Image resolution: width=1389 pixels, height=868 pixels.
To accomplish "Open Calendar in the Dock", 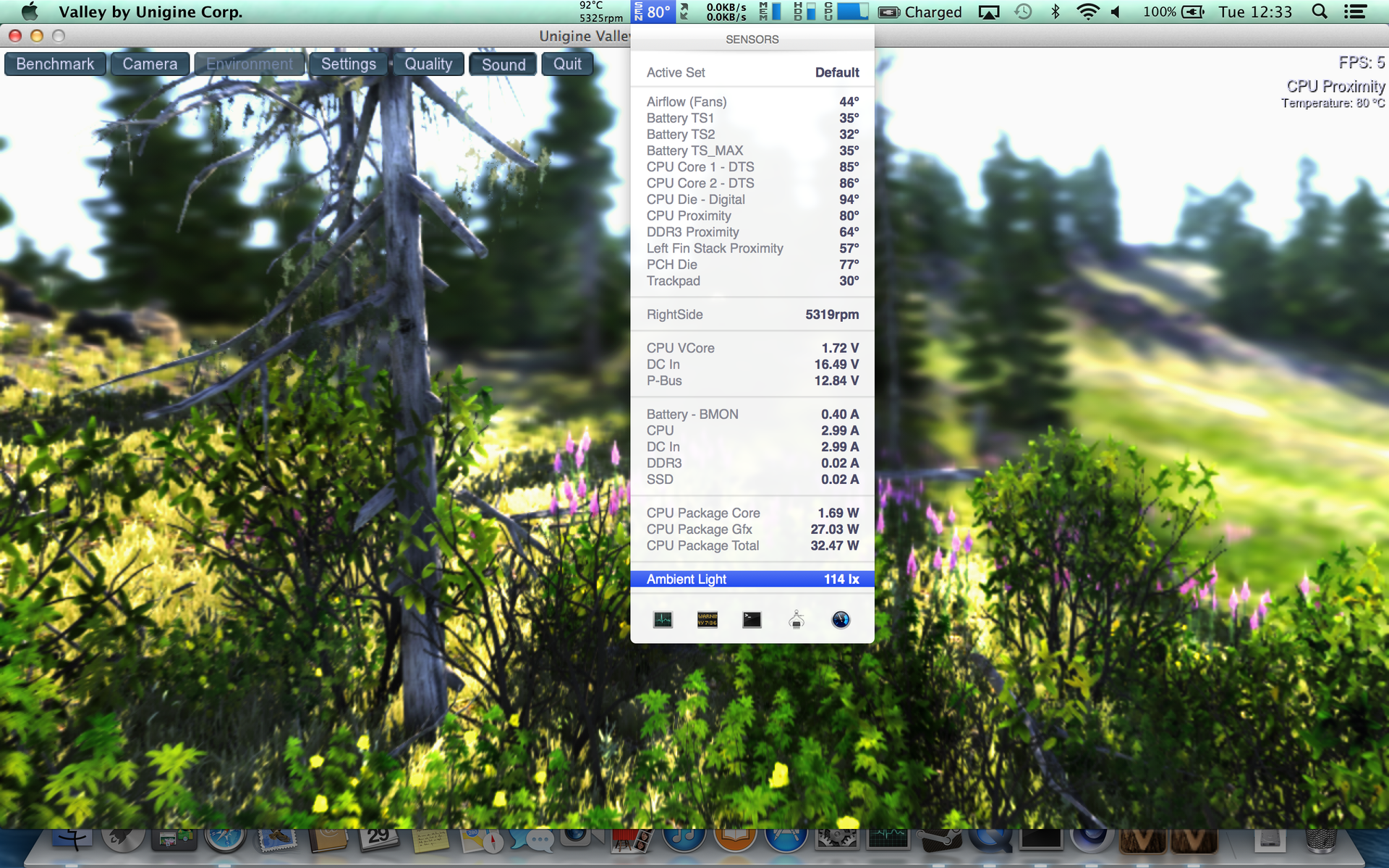I will [379, 839].
